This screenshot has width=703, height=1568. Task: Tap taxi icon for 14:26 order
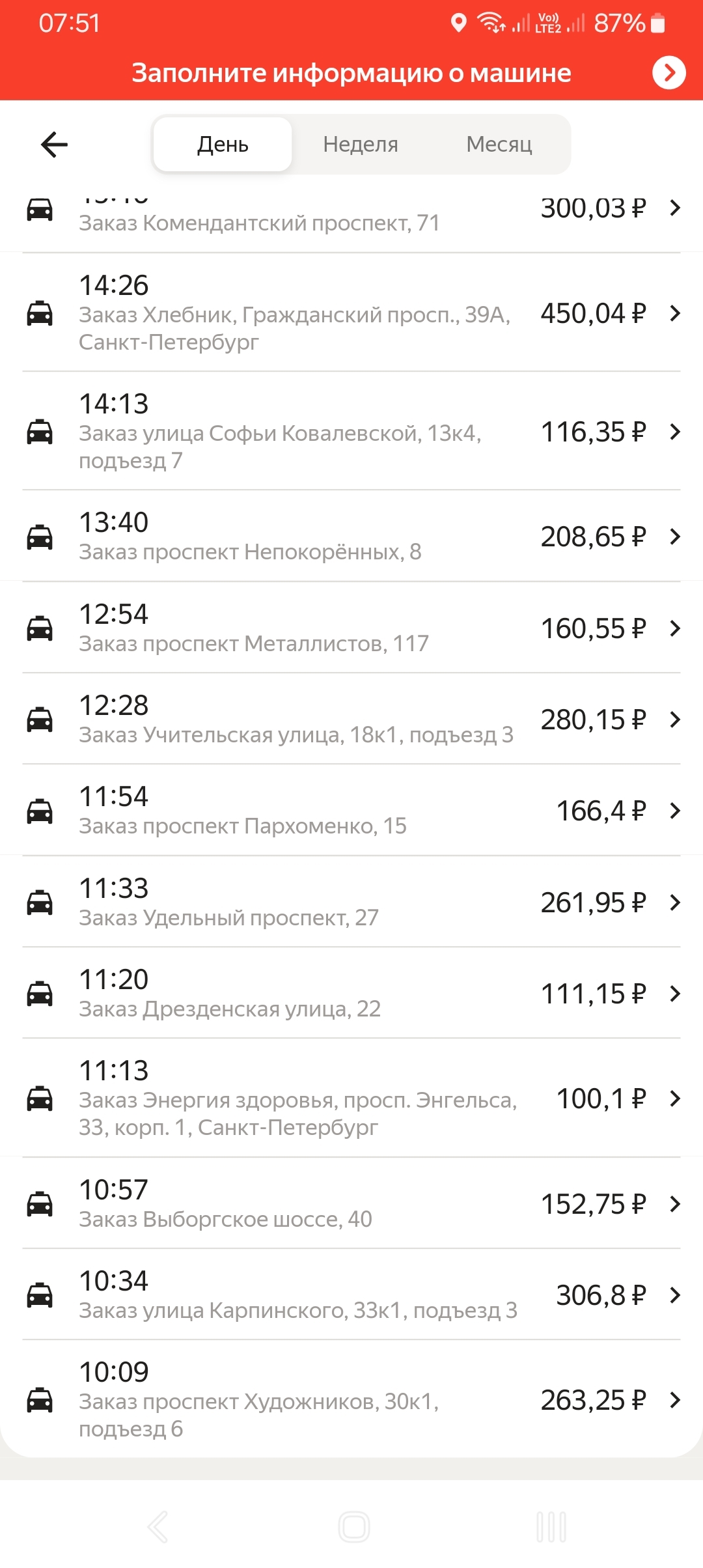[40, 313]
